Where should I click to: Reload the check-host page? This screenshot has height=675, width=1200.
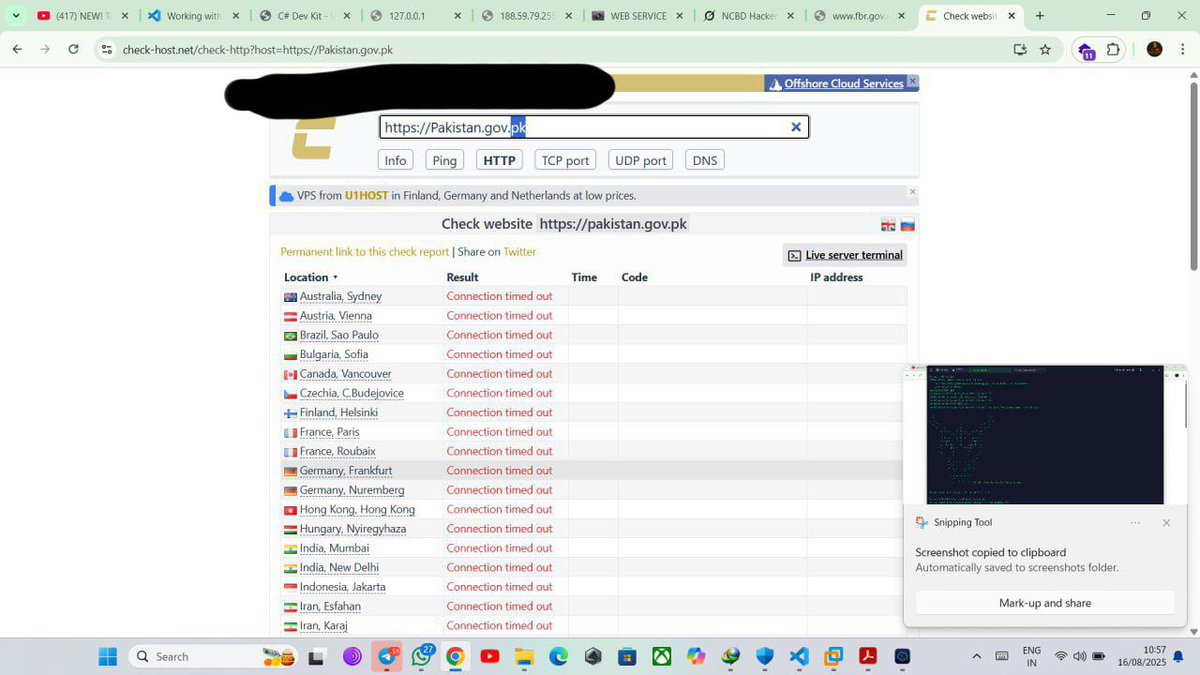pyautogui.click(x=73, y=49)
